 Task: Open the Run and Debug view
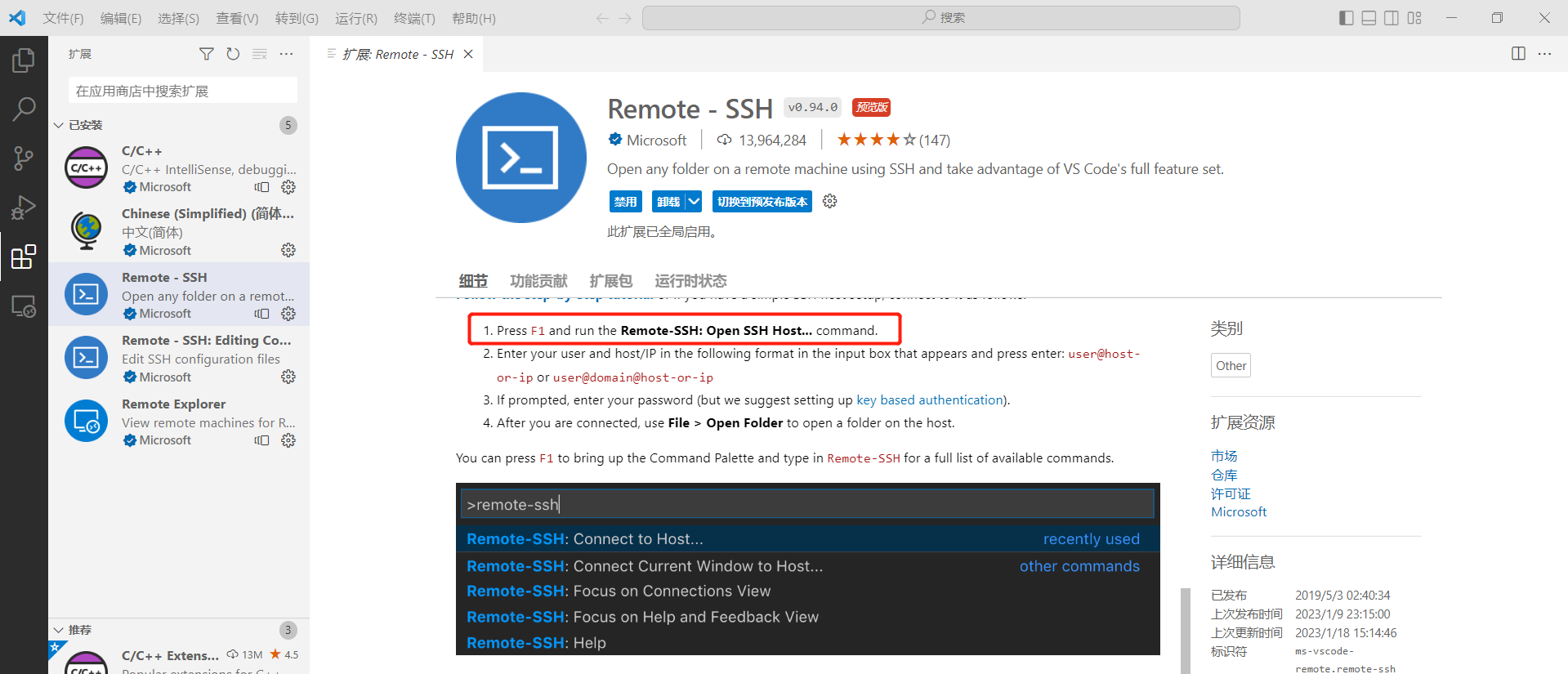(24, 208)
